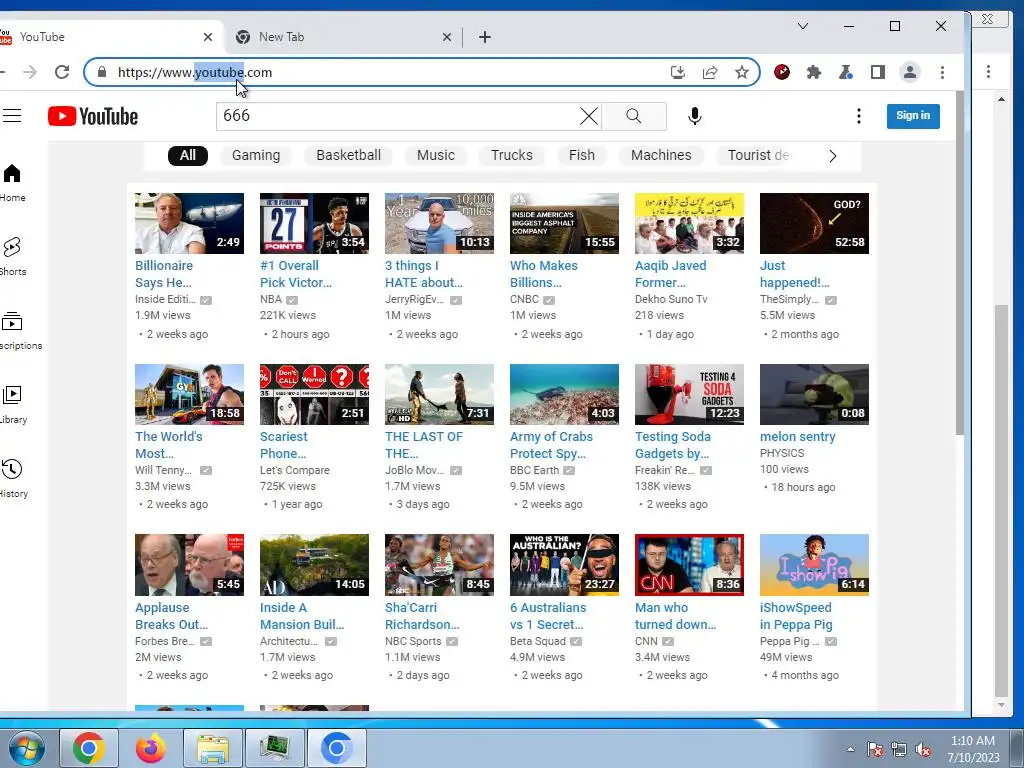The width and height of the screenshot is (1024, 768).
Task: Open Library in sidebar
Action: (x=12, y=405)
